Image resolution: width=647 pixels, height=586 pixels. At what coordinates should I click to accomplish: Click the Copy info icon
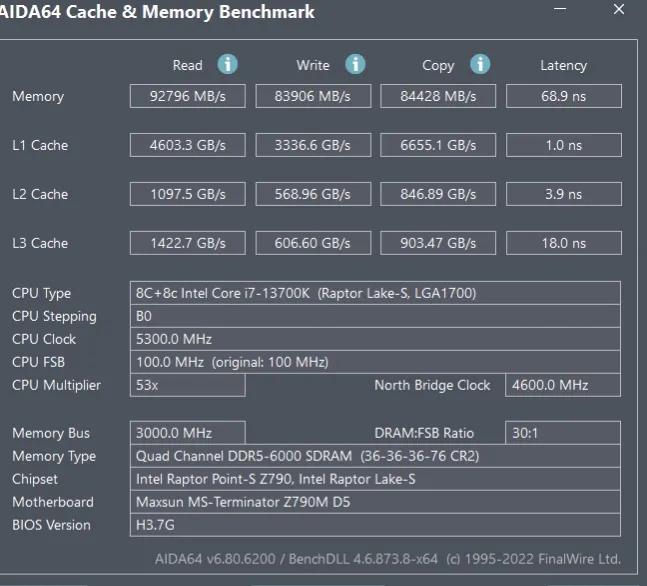coord(480,64)
